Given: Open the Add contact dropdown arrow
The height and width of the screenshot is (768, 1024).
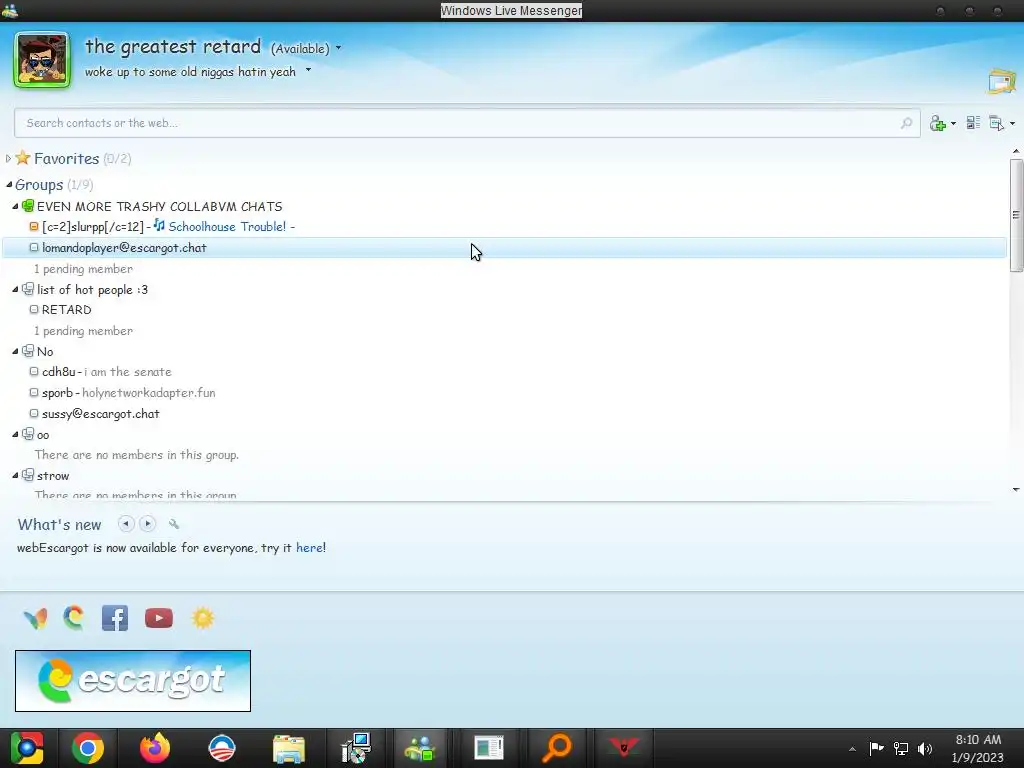Looking at the screenshot, I should point(953,123).
